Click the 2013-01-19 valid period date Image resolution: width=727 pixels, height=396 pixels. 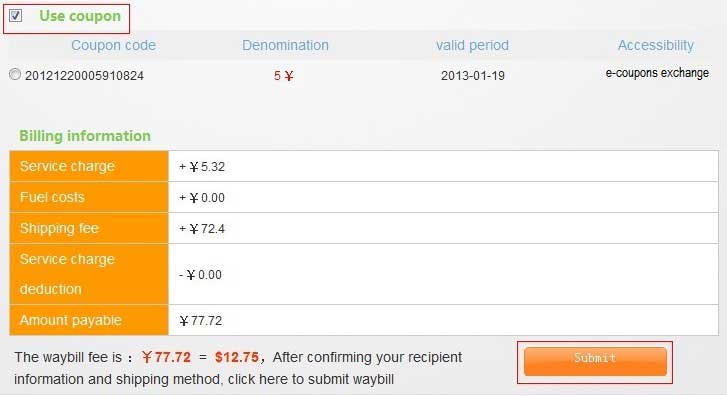[472, 76]
